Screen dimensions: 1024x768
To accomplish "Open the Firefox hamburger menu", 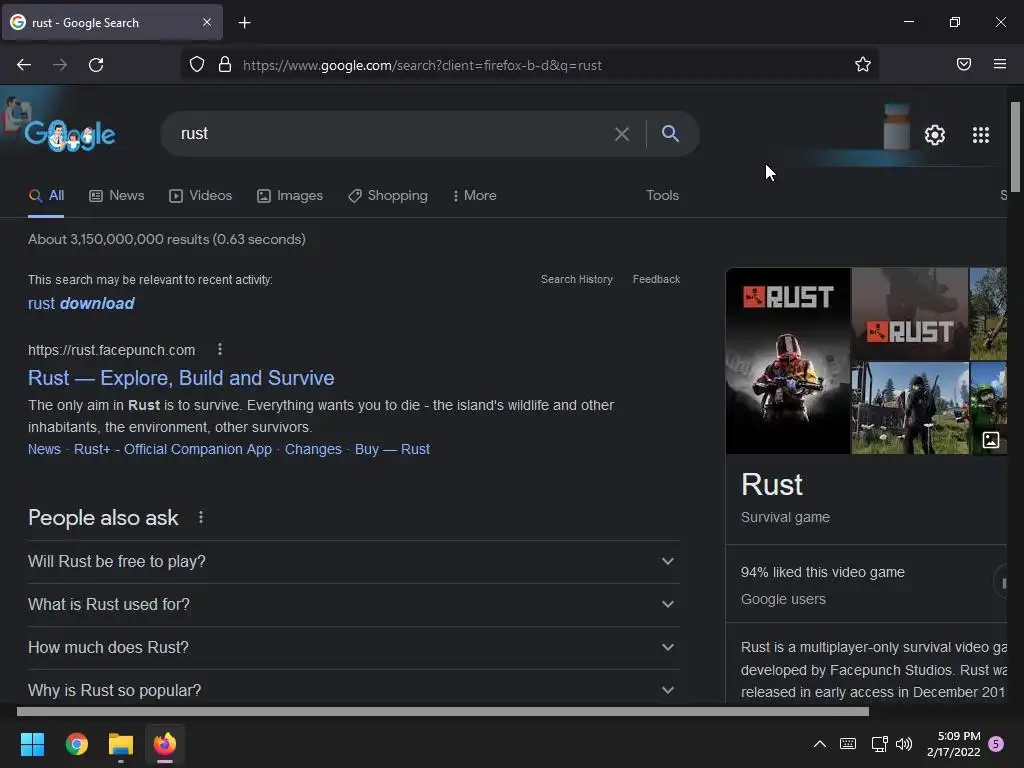I will coord(1000,64).
